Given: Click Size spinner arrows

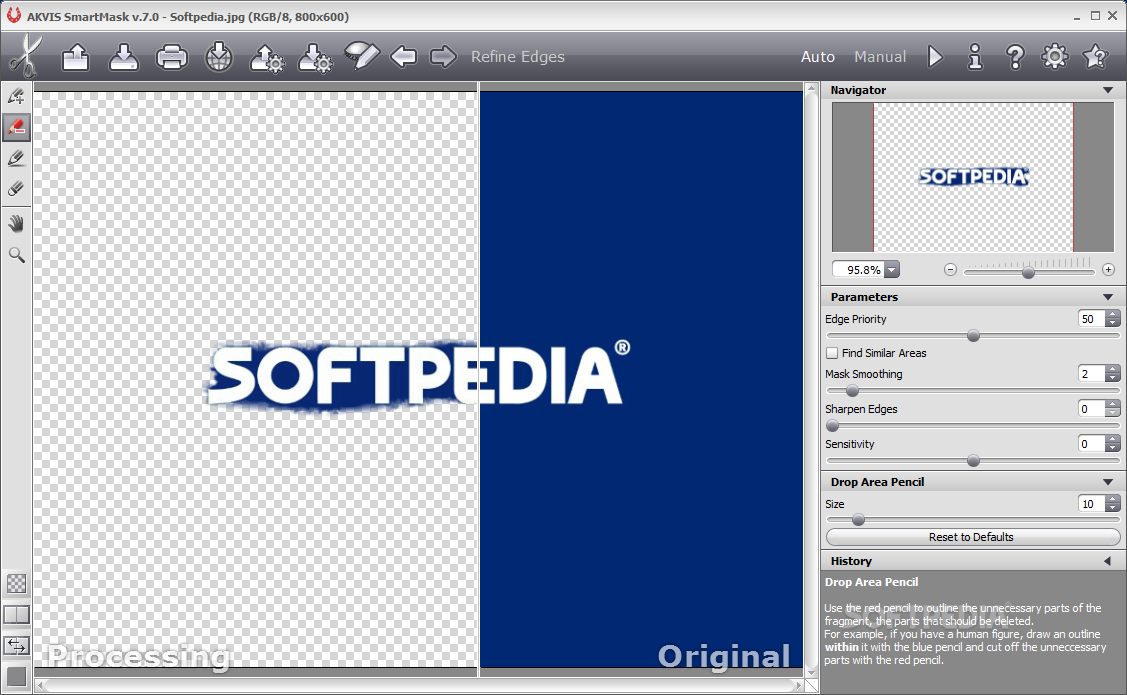Looking at the screenshot, I should 1113,504.
